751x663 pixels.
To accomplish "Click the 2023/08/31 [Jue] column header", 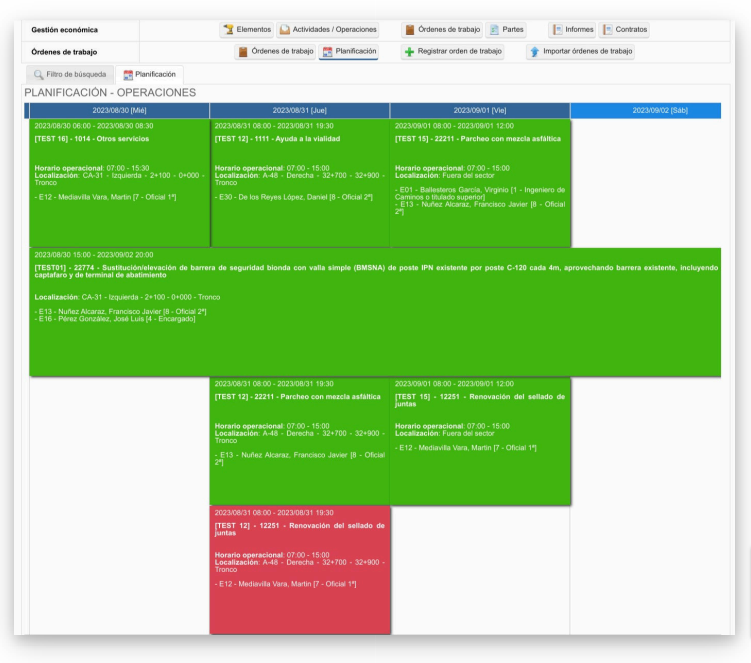I will tap(299, 110).
